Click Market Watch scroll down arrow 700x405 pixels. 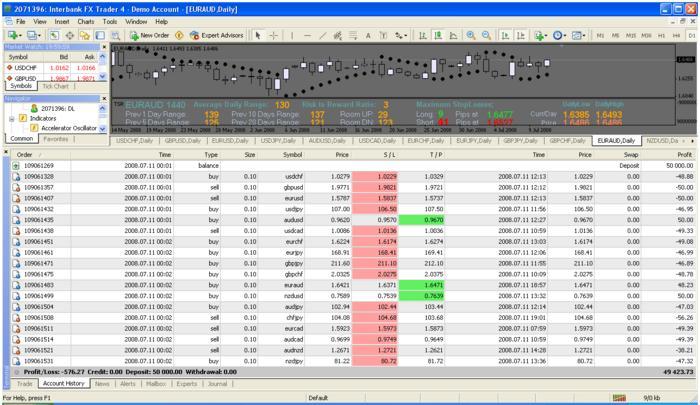pyautogui.click(x=103, y=76)
